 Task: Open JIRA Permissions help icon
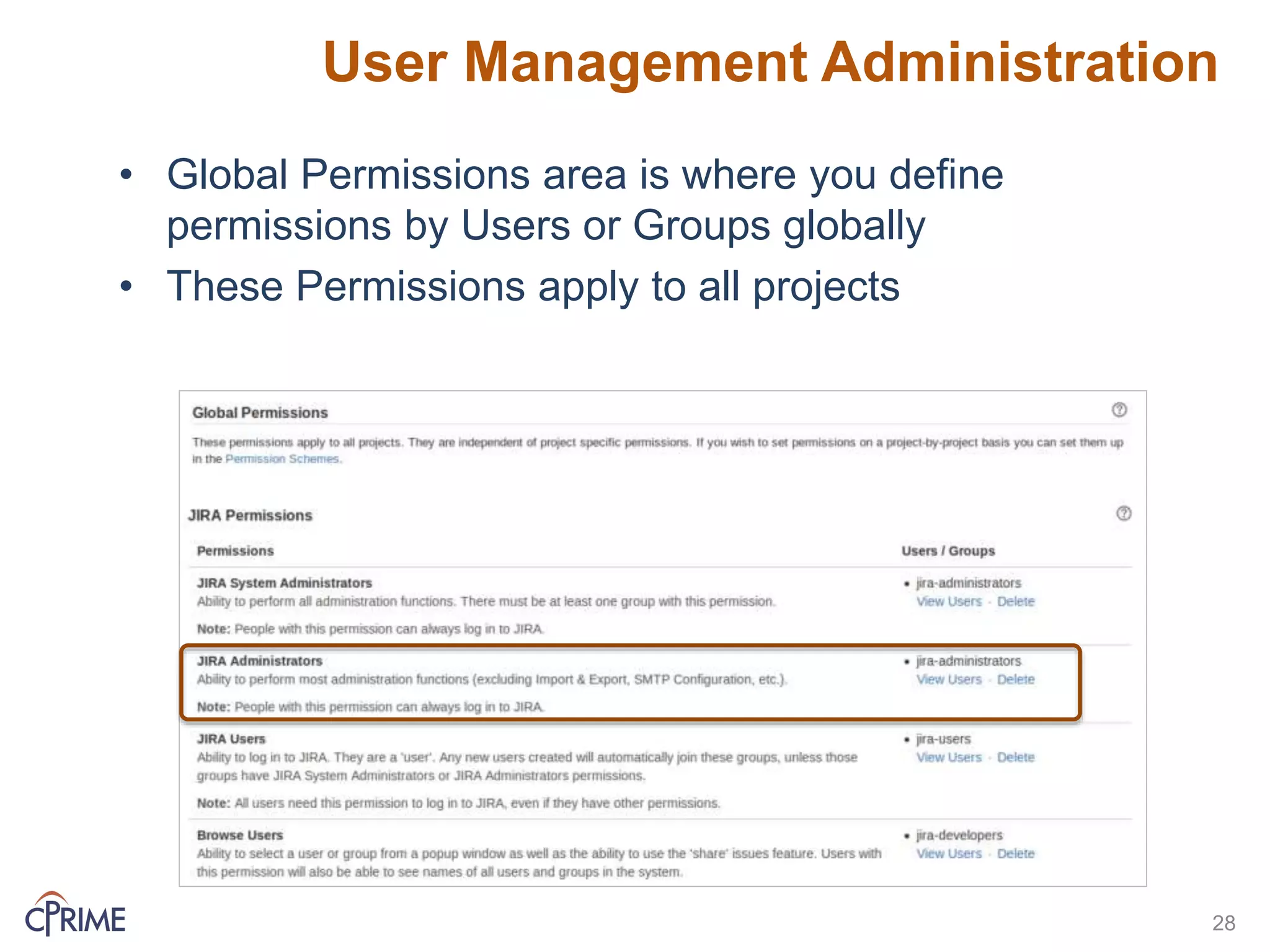coord(1124,513)
